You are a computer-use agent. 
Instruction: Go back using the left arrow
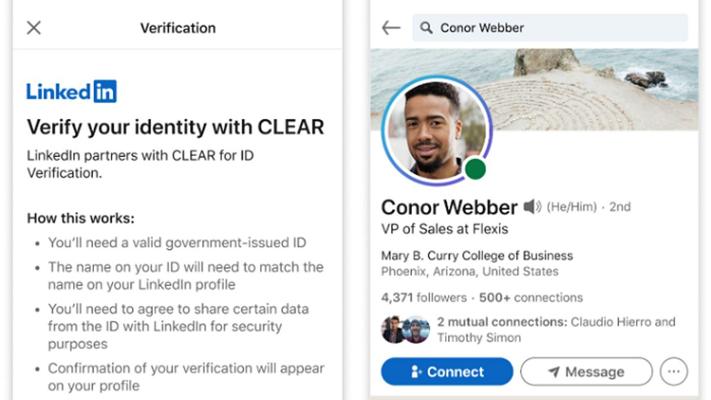pos(391,28)
